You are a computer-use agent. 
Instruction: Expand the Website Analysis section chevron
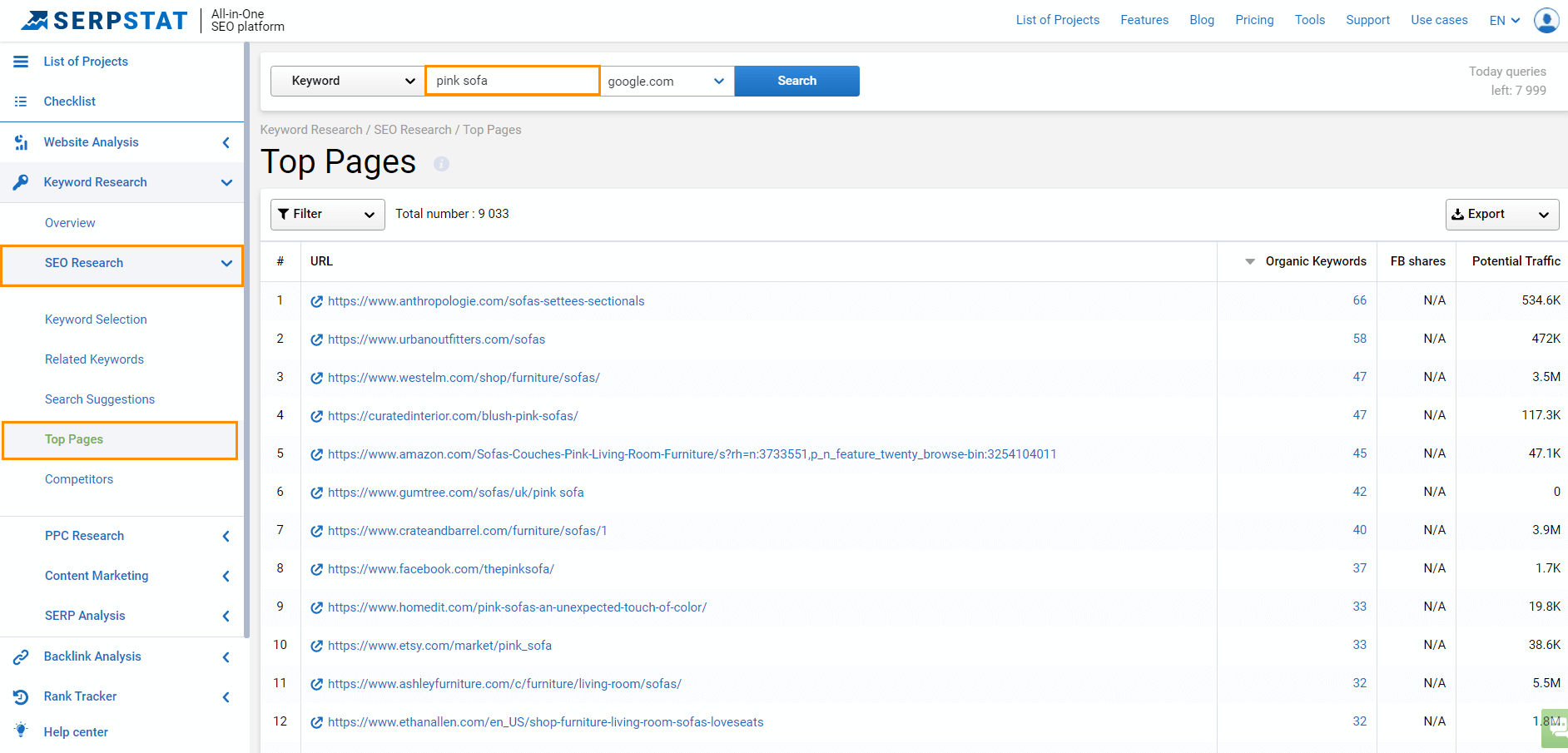coord(226,142)
